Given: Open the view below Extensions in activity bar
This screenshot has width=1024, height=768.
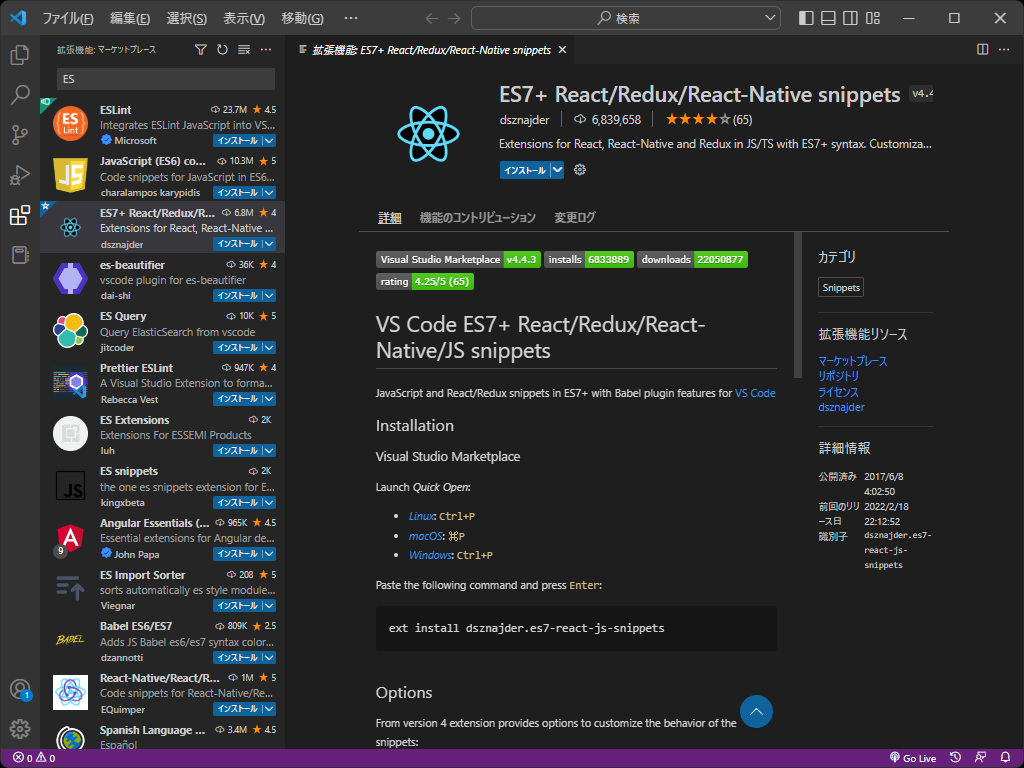Looking at the screenshot, I should click(x=20, y=255).
